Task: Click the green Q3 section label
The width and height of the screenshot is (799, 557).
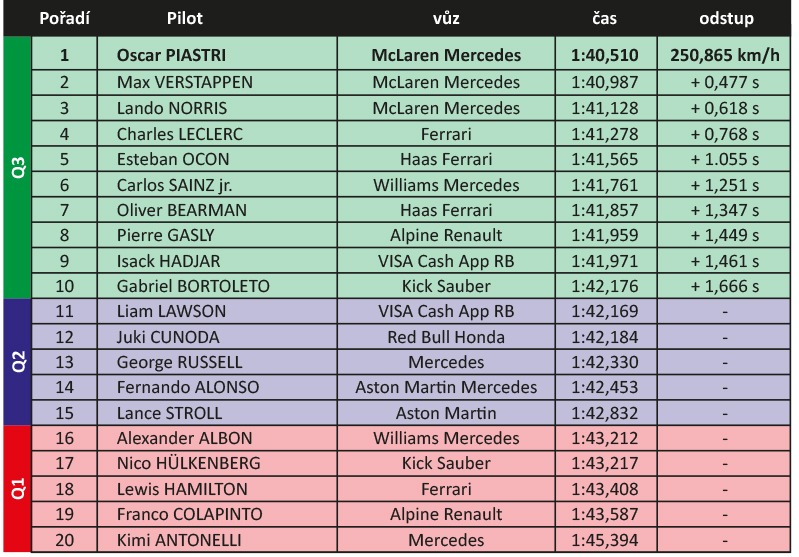Action: 17,167
